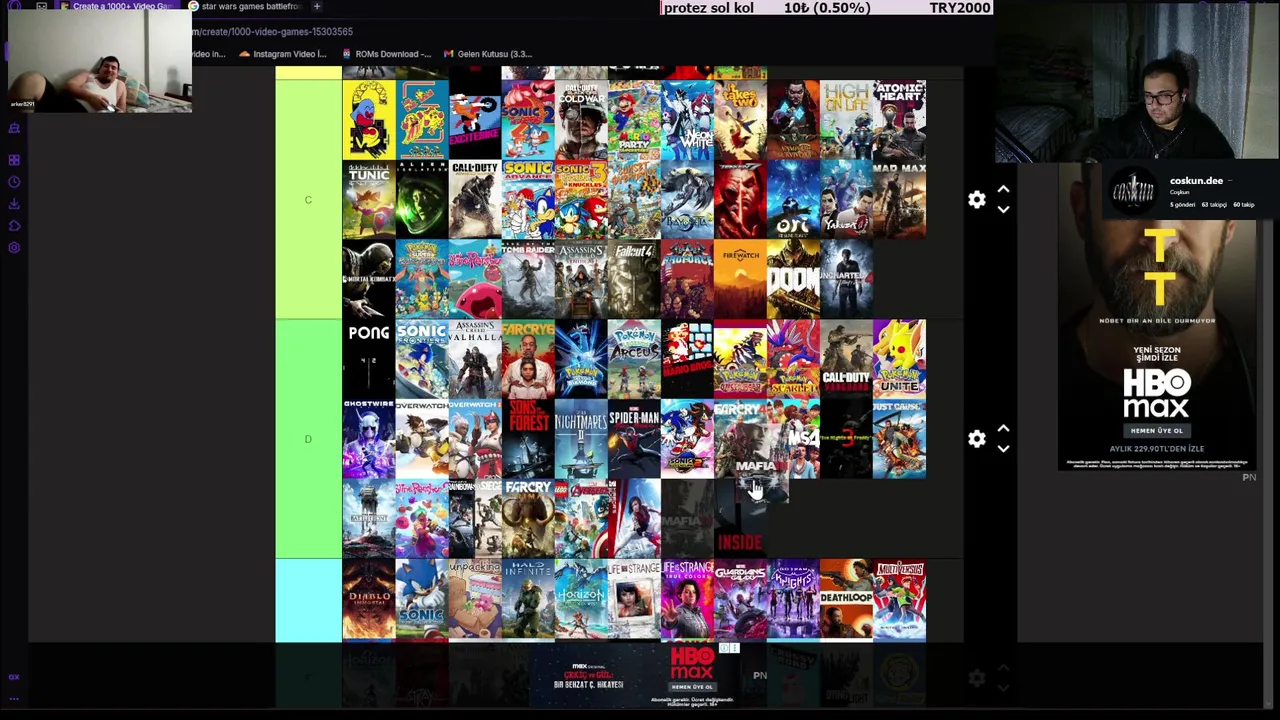Select DOOM cover
Screen dimensions: 1280x720
tap(793, 280)
